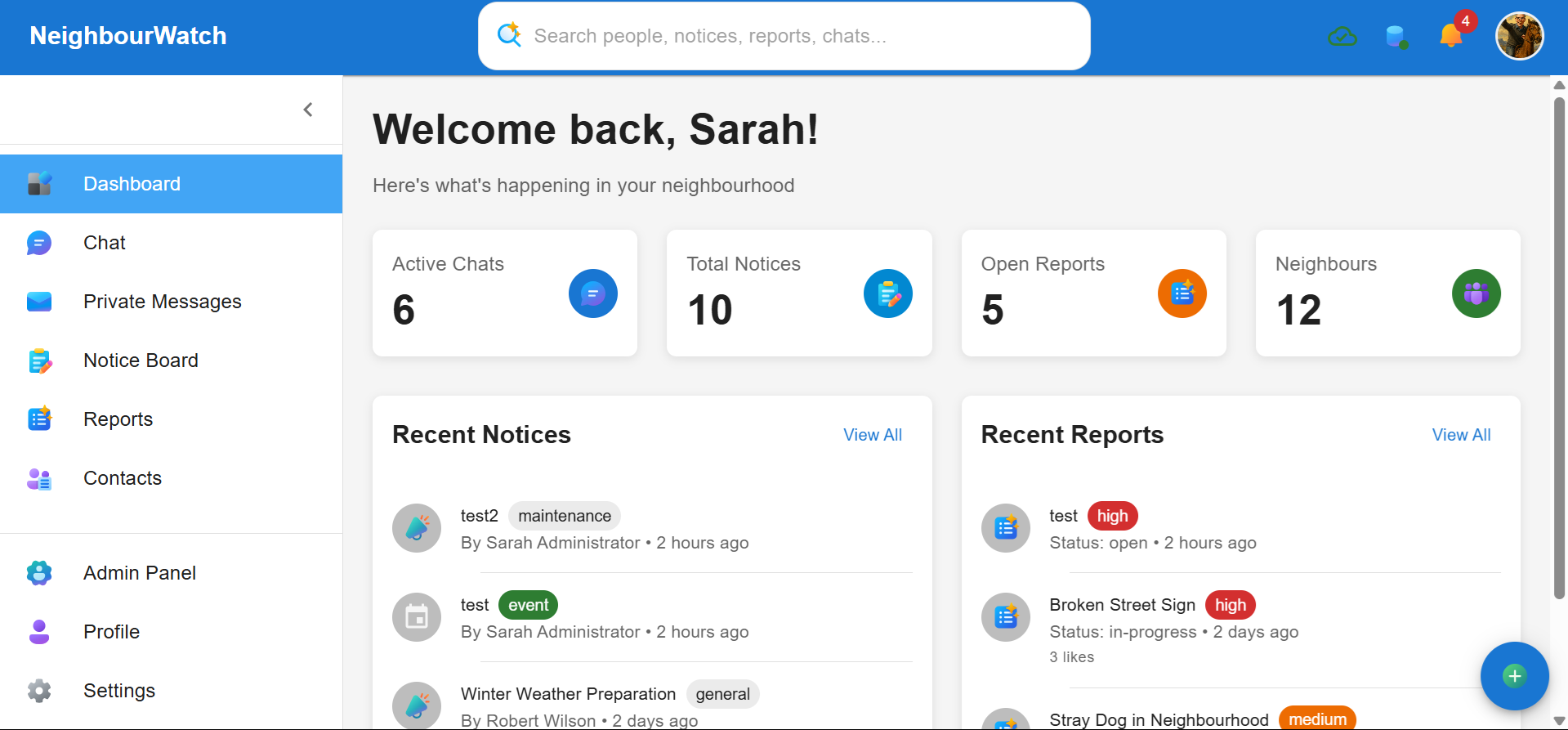Image resolution: width=1568 pixels, height=730 pixels.
Task: Click the scrollbar down arrow
Action: click(1559, 721)
